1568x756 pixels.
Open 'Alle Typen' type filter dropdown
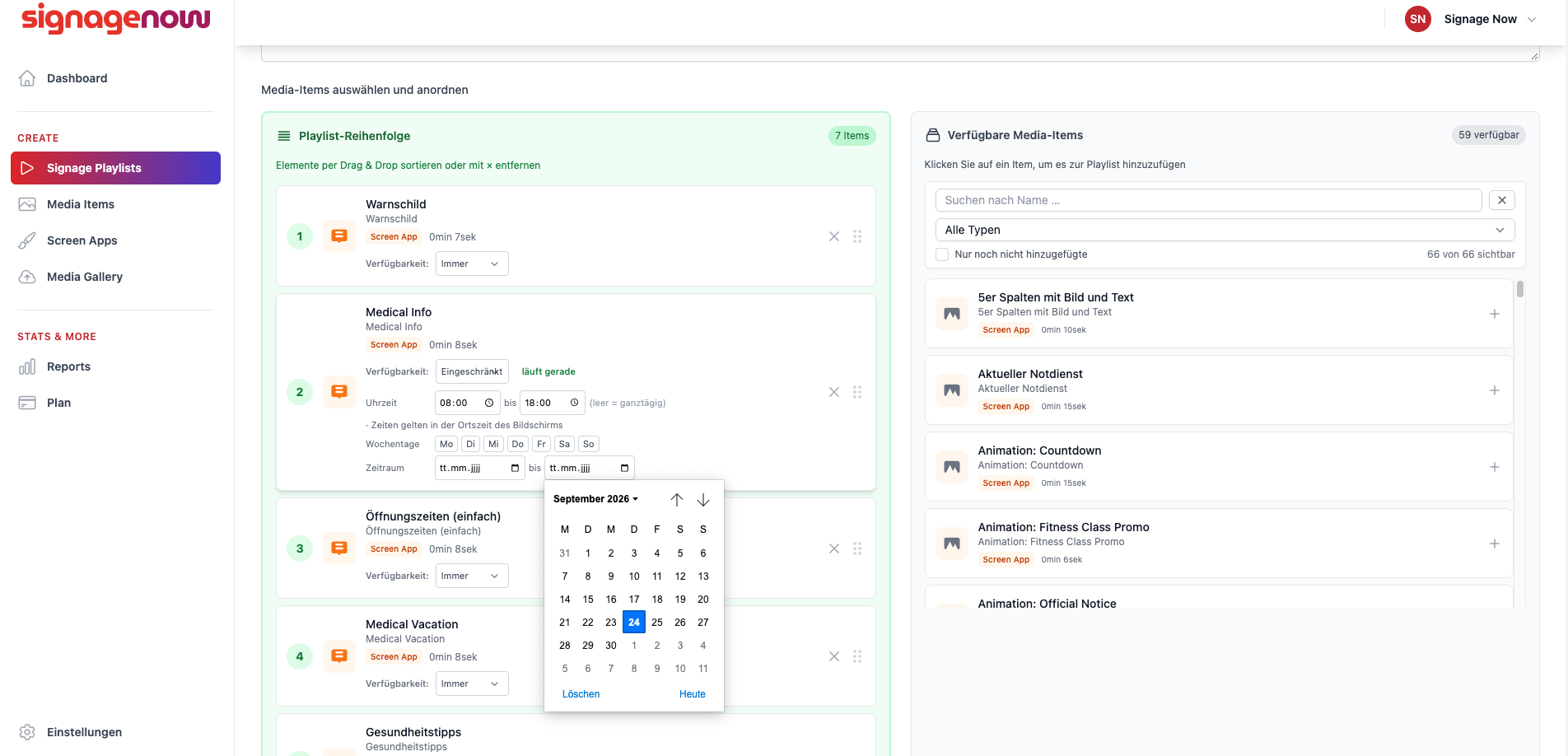pyautogui.click(x=1225, y=230)
